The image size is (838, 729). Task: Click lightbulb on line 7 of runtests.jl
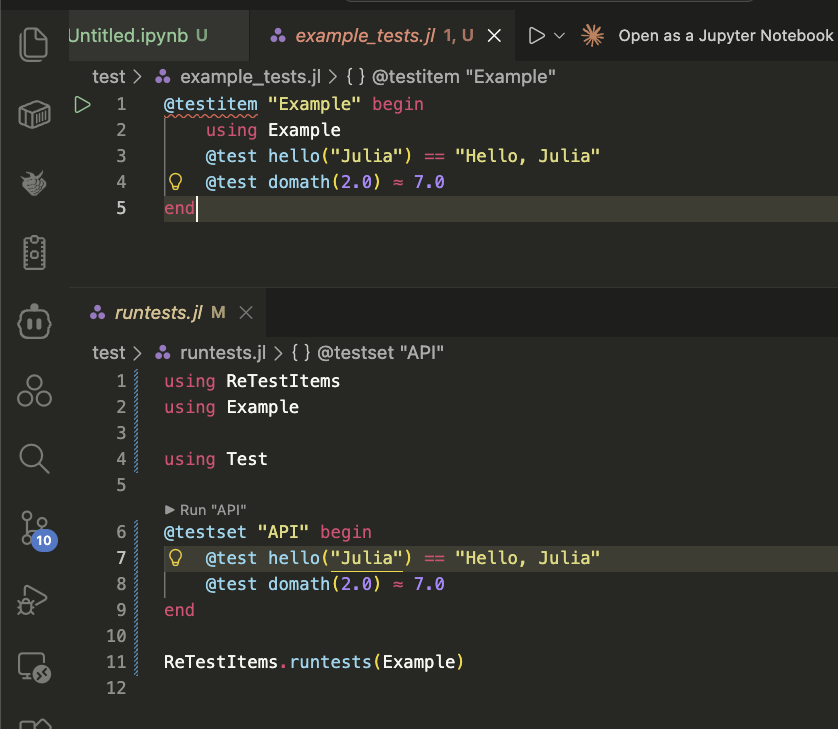[x=175, y=558]
